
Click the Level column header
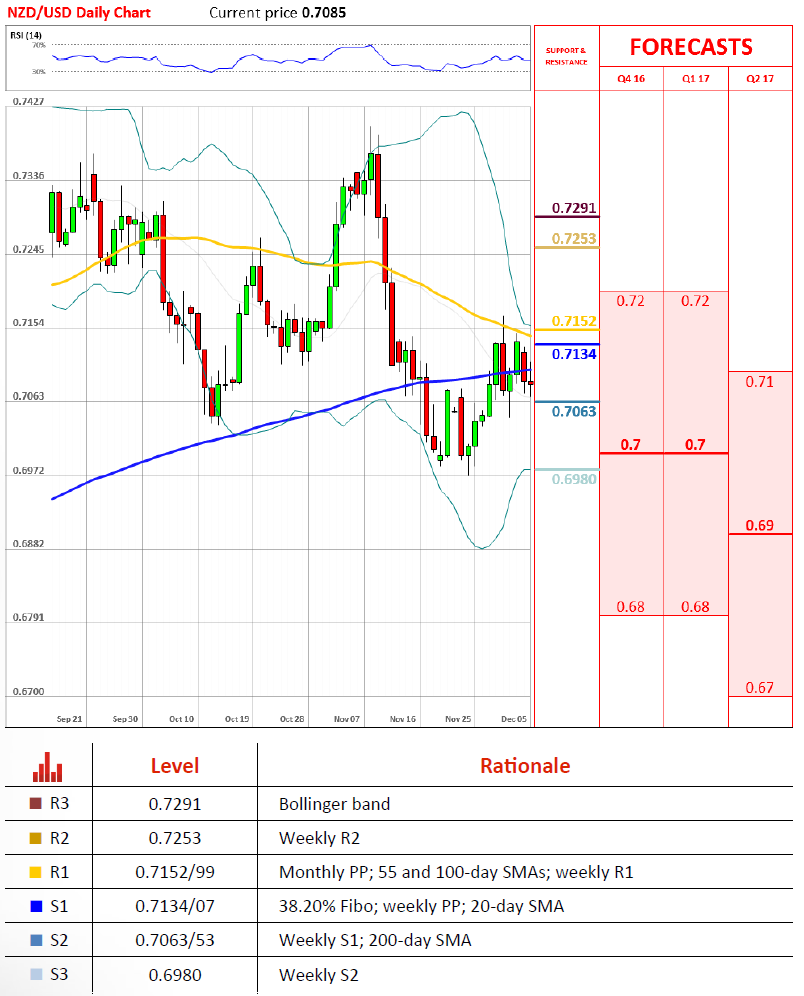click(175, 766)
